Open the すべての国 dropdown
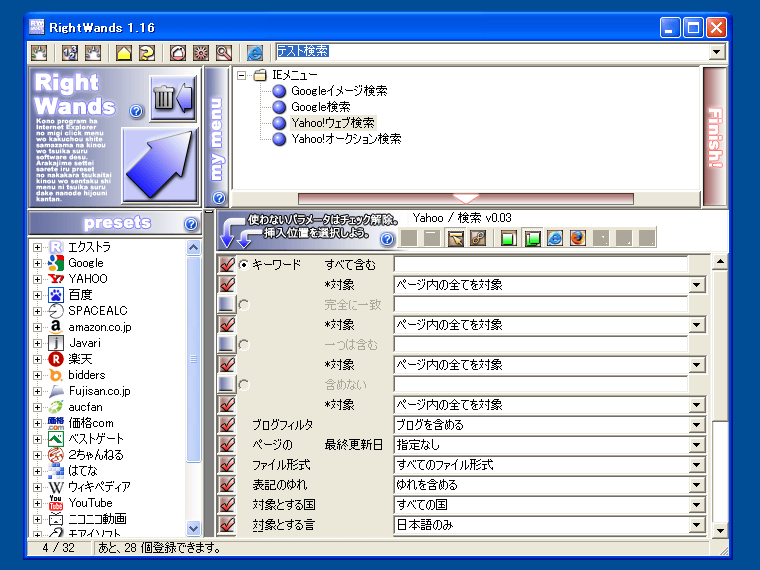The image size is (760, 570). coord(697,505)
